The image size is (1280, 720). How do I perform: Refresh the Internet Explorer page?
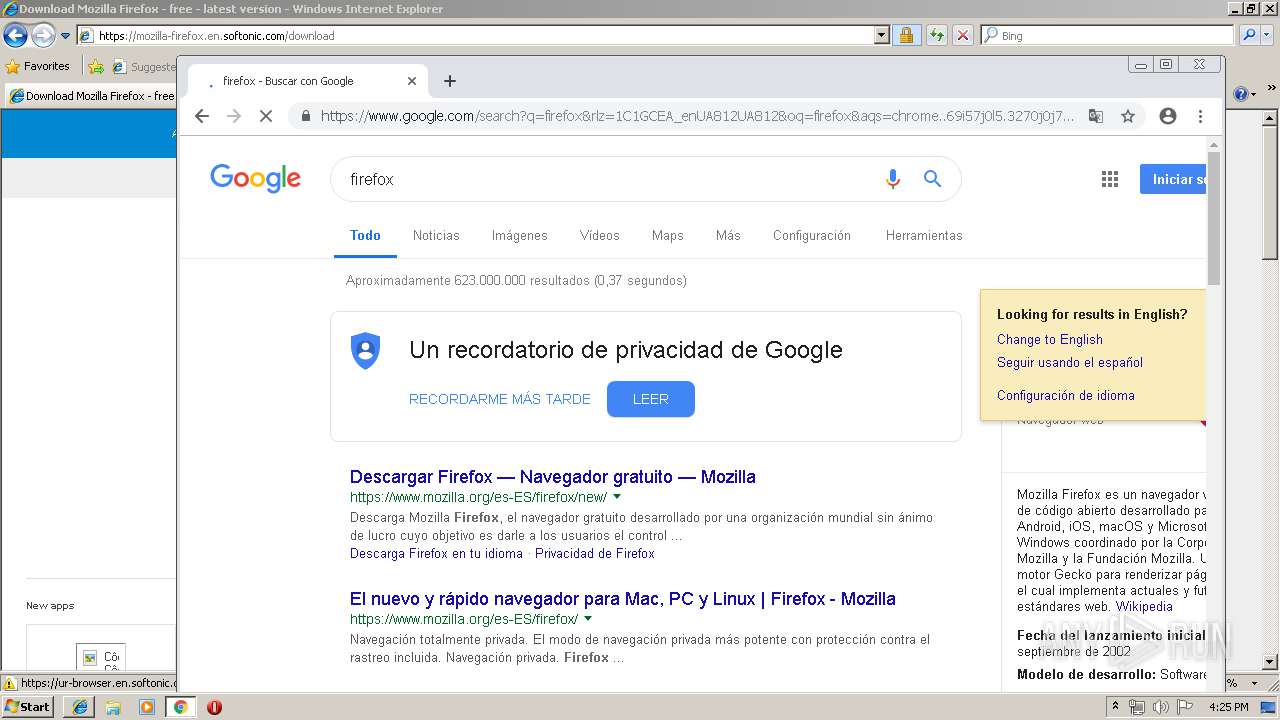pyautogui.click(x=936, y=36)
